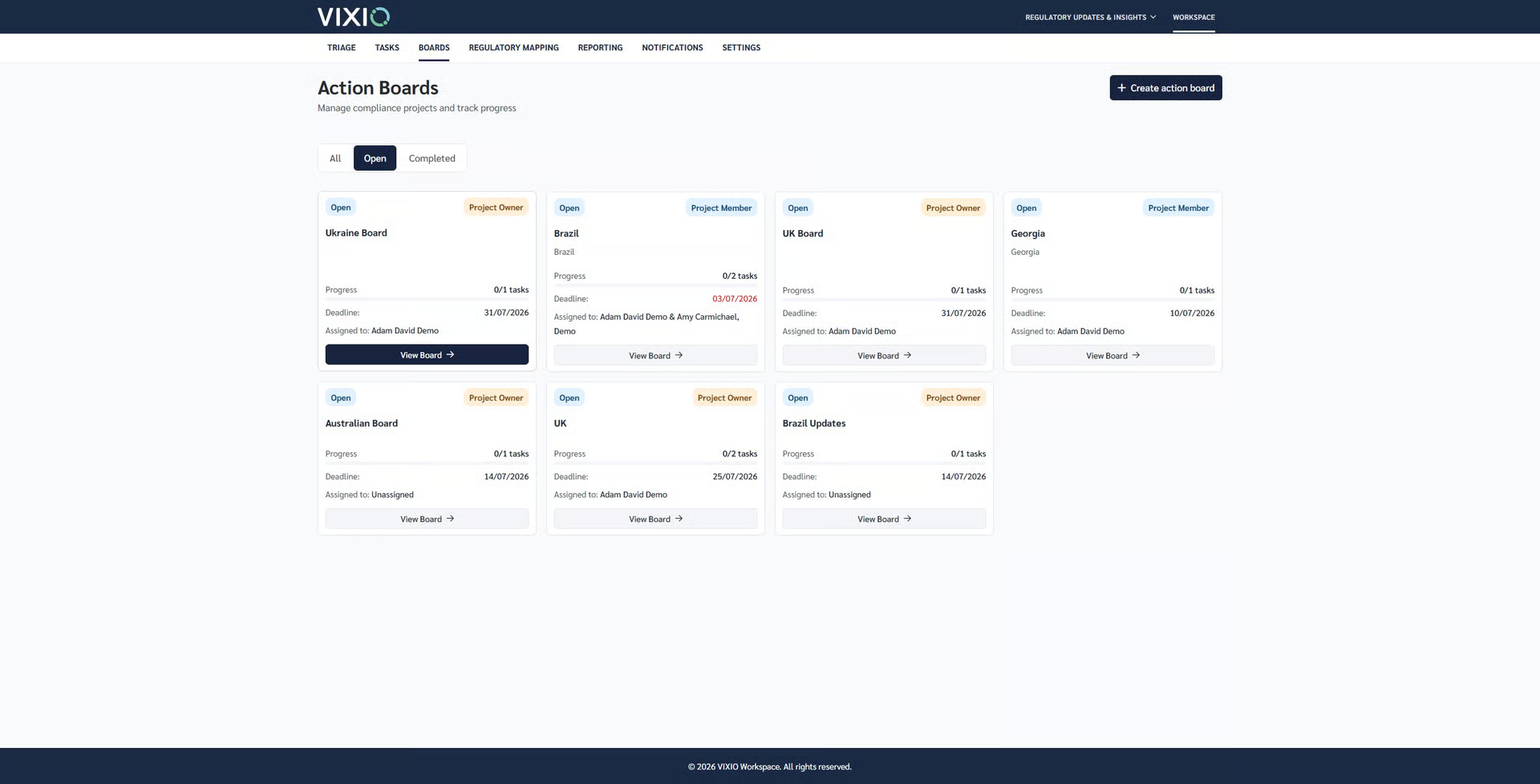Image resolution: width=1540 pixels, height=784 pixels.
Task: Click the VIXIO logo
Action: (353, 17)
